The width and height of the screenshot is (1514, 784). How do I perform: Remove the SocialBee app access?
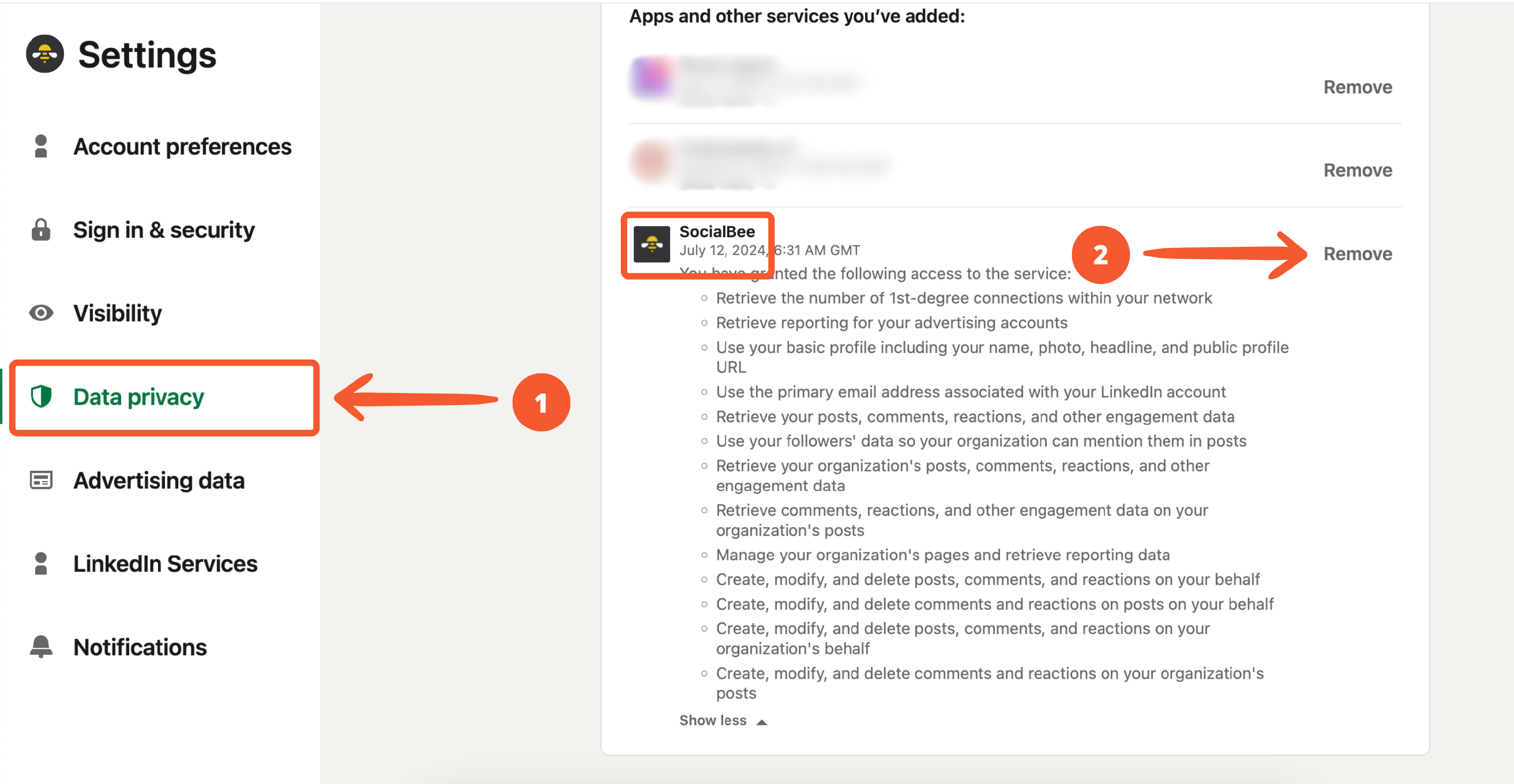pyautogui.click(x=1358, y=254)
